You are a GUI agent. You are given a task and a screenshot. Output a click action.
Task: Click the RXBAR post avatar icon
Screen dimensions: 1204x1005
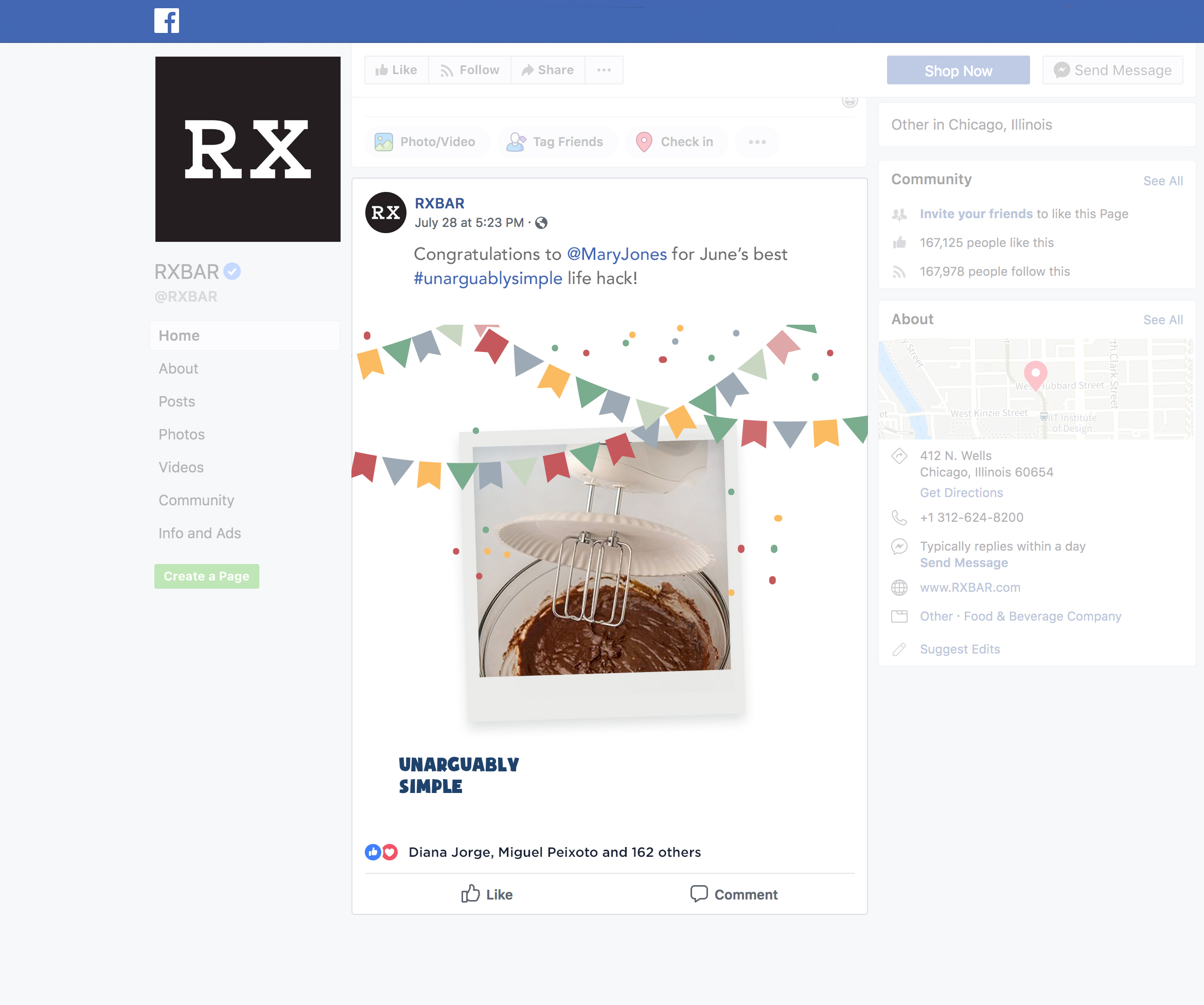point(385,213)
